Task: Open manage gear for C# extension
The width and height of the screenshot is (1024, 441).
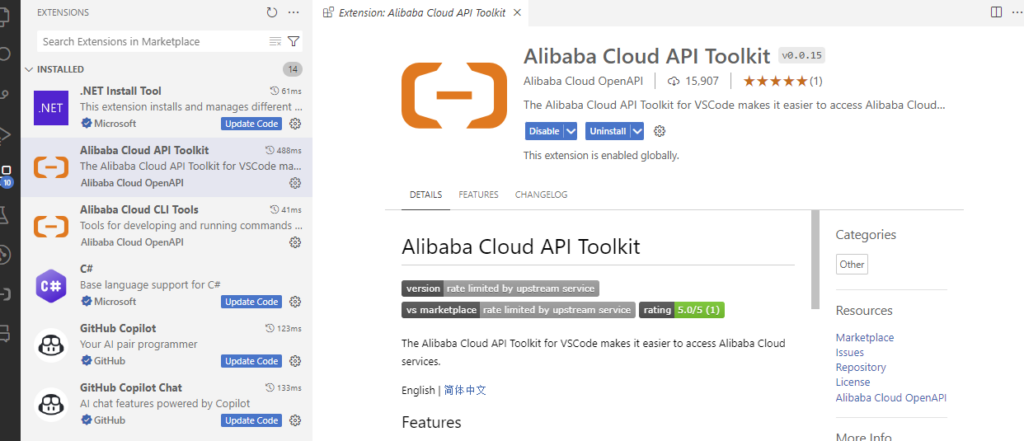Action: pos(295,302)
